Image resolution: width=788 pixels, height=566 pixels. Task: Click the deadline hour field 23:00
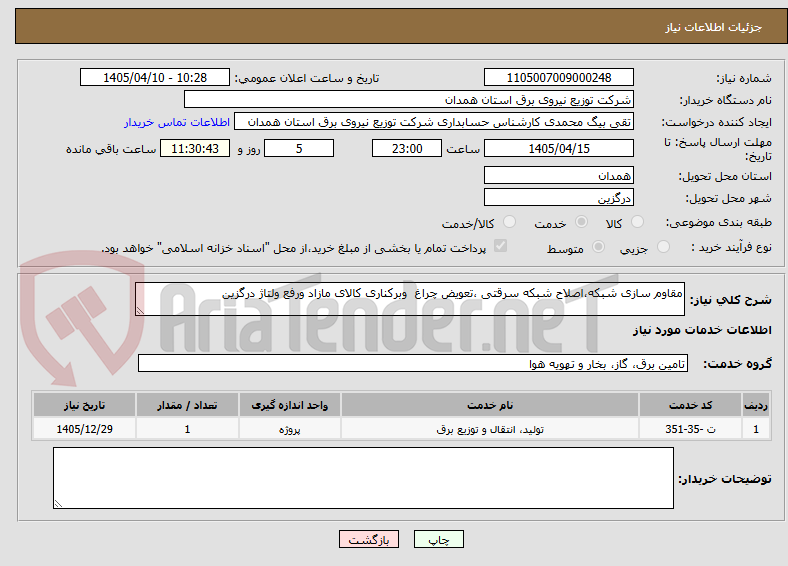407,148
